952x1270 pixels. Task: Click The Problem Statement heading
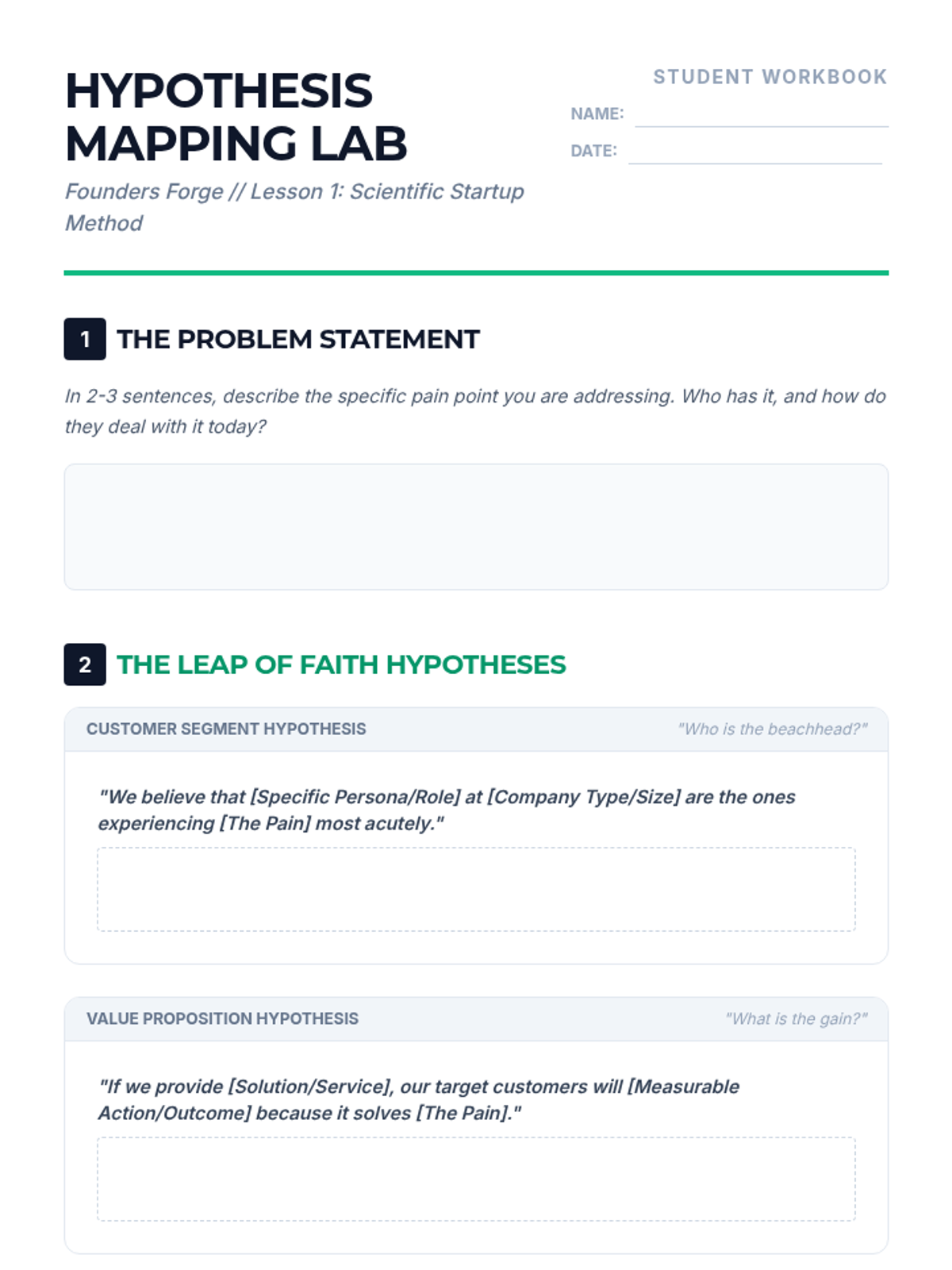coord(298,339)
